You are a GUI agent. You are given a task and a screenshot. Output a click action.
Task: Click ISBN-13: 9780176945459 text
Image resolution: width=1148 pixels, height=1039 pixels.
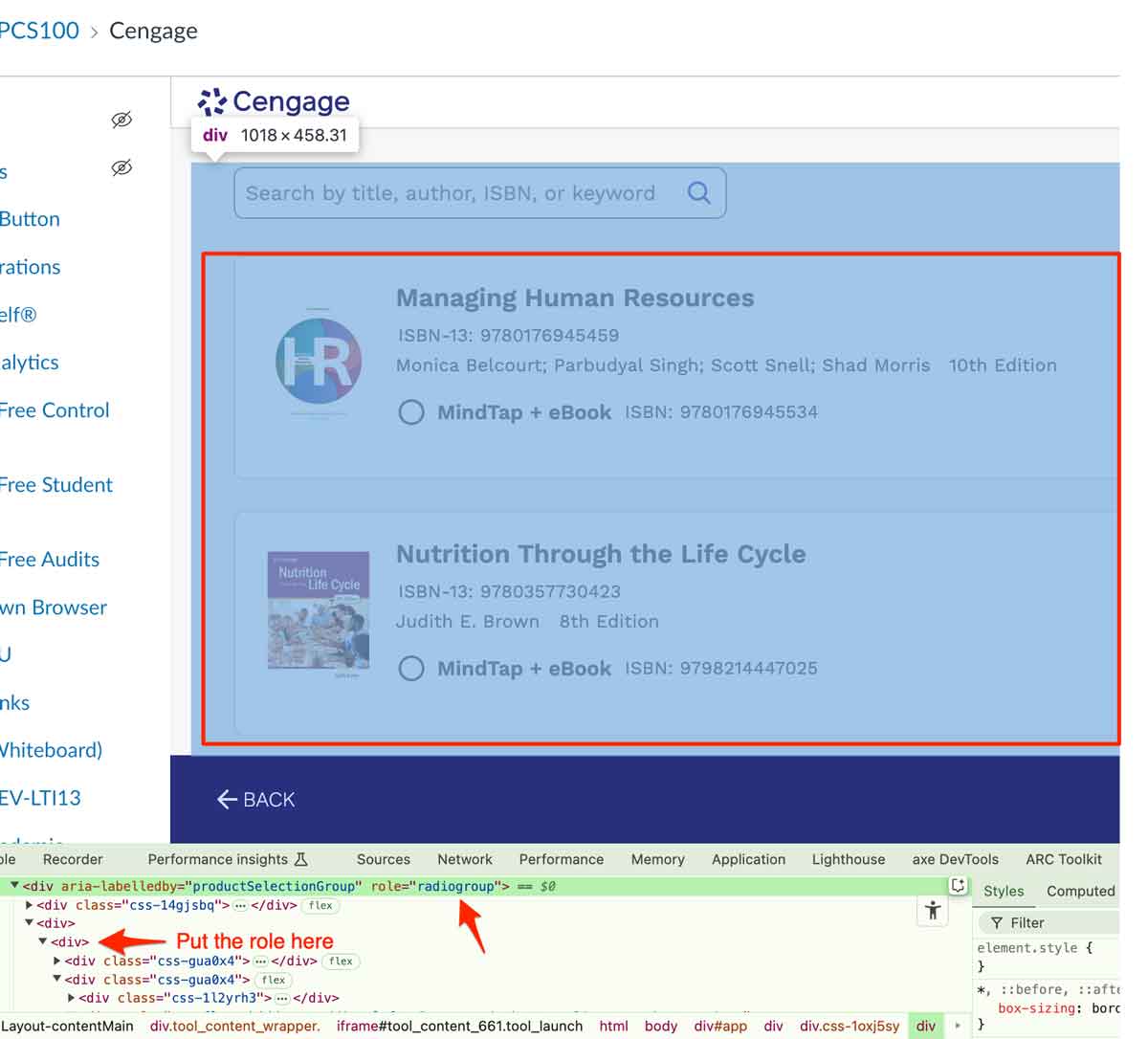click(x=508, y=336)
